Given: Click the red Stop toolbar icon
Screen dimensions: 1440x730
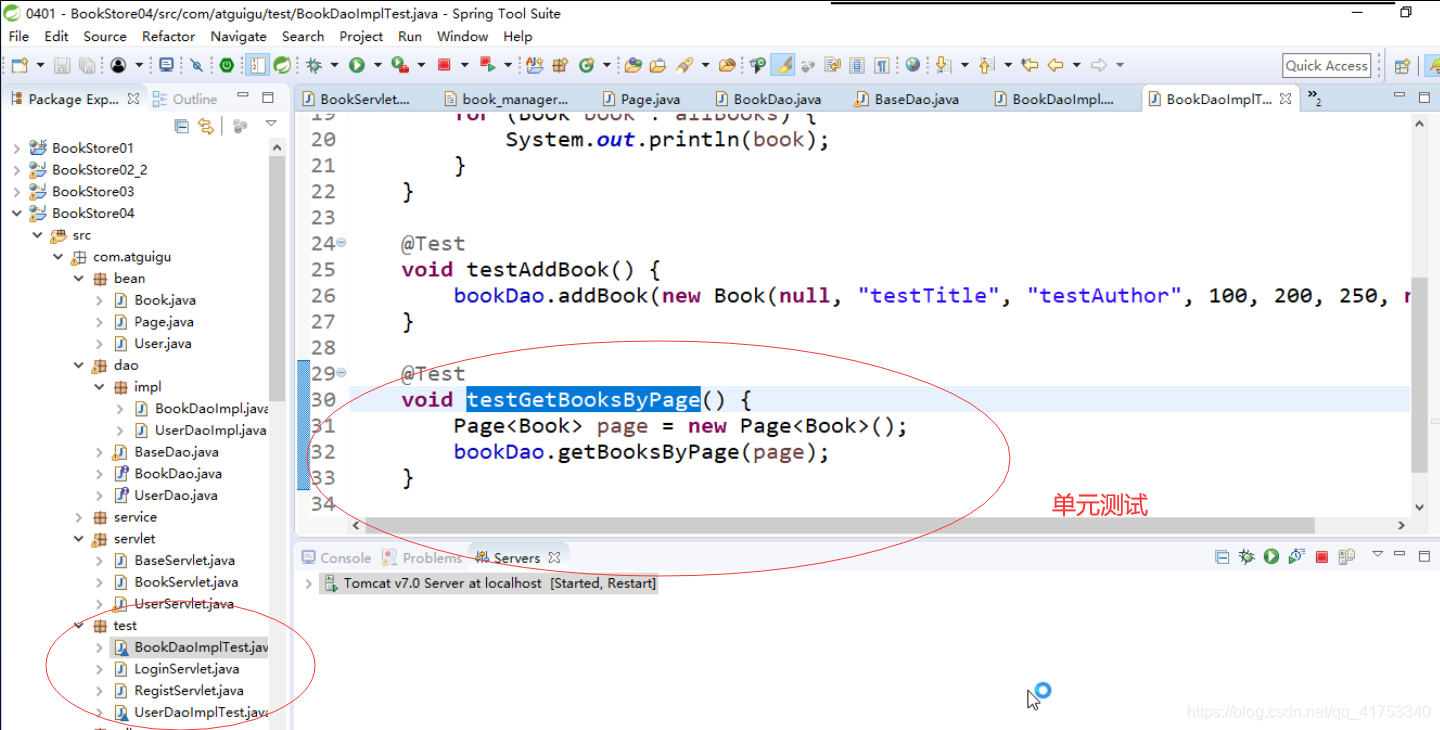Looking at the screenshot, I should (x=444, y=65).
